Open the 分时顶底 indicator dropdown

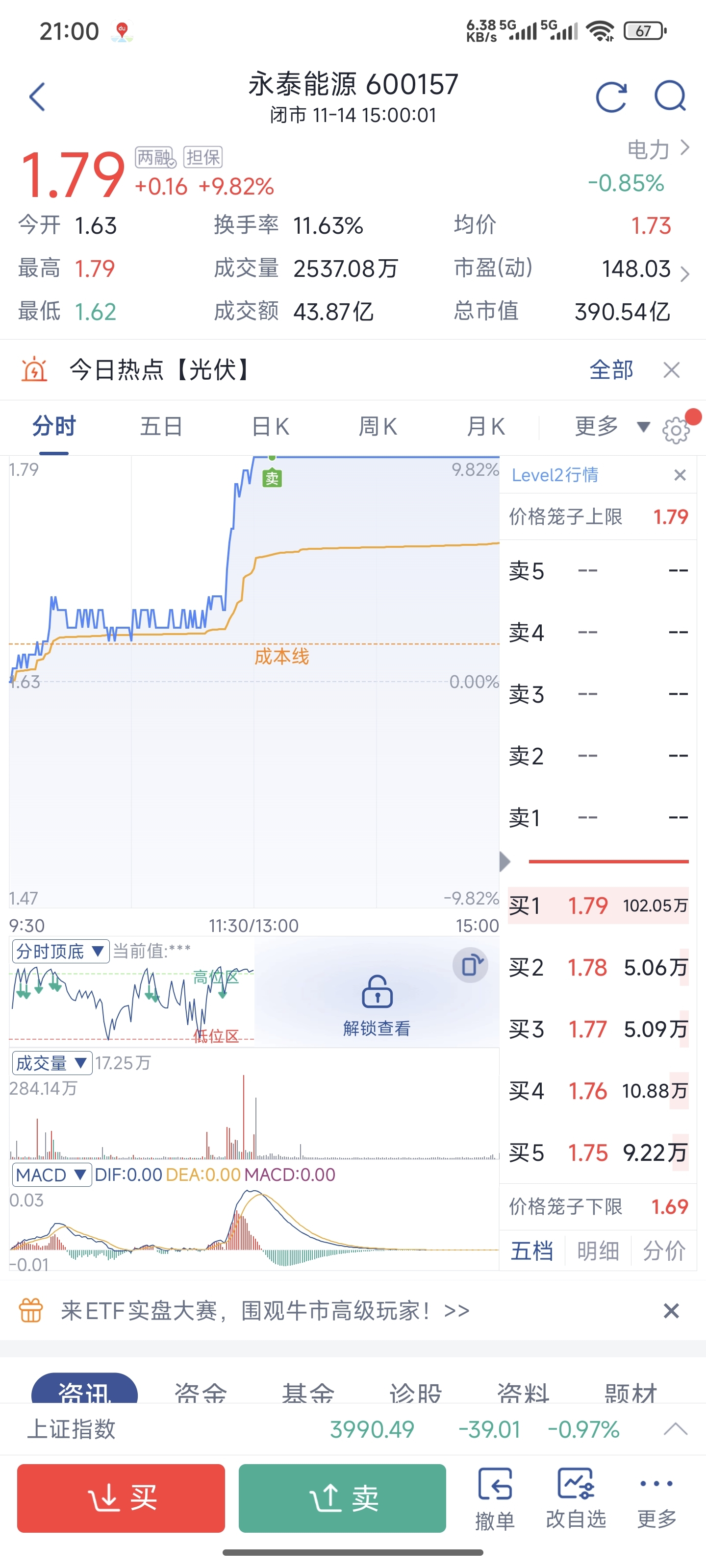coord(60,951)
